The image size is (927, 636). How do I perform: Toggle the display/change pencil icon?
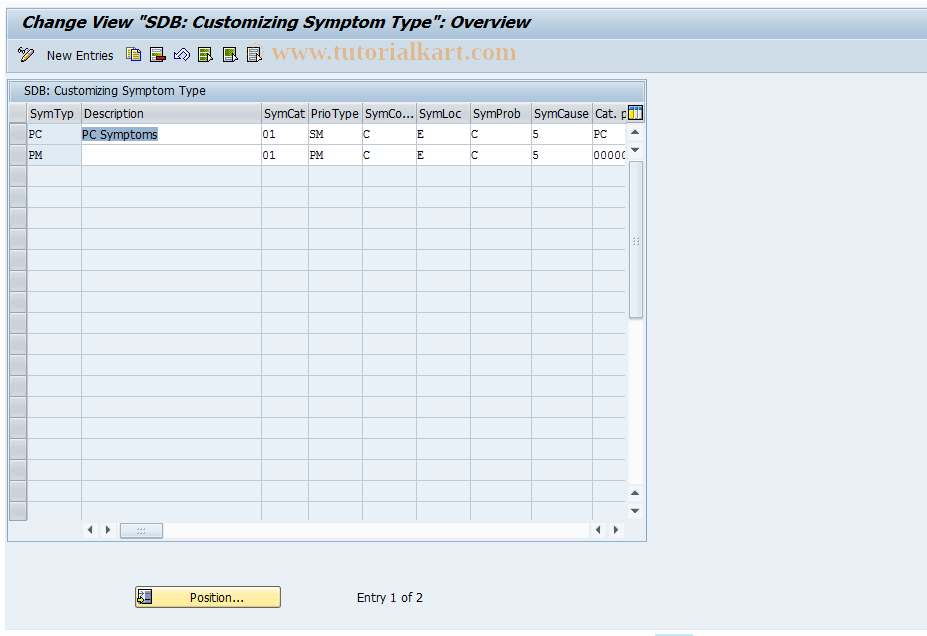click(25, 55)
